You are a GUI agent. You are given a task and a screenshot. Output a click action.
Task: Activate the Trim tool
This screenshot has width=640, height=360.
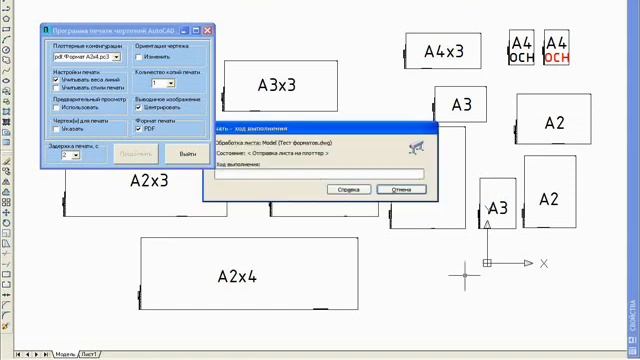pos(6,254)
